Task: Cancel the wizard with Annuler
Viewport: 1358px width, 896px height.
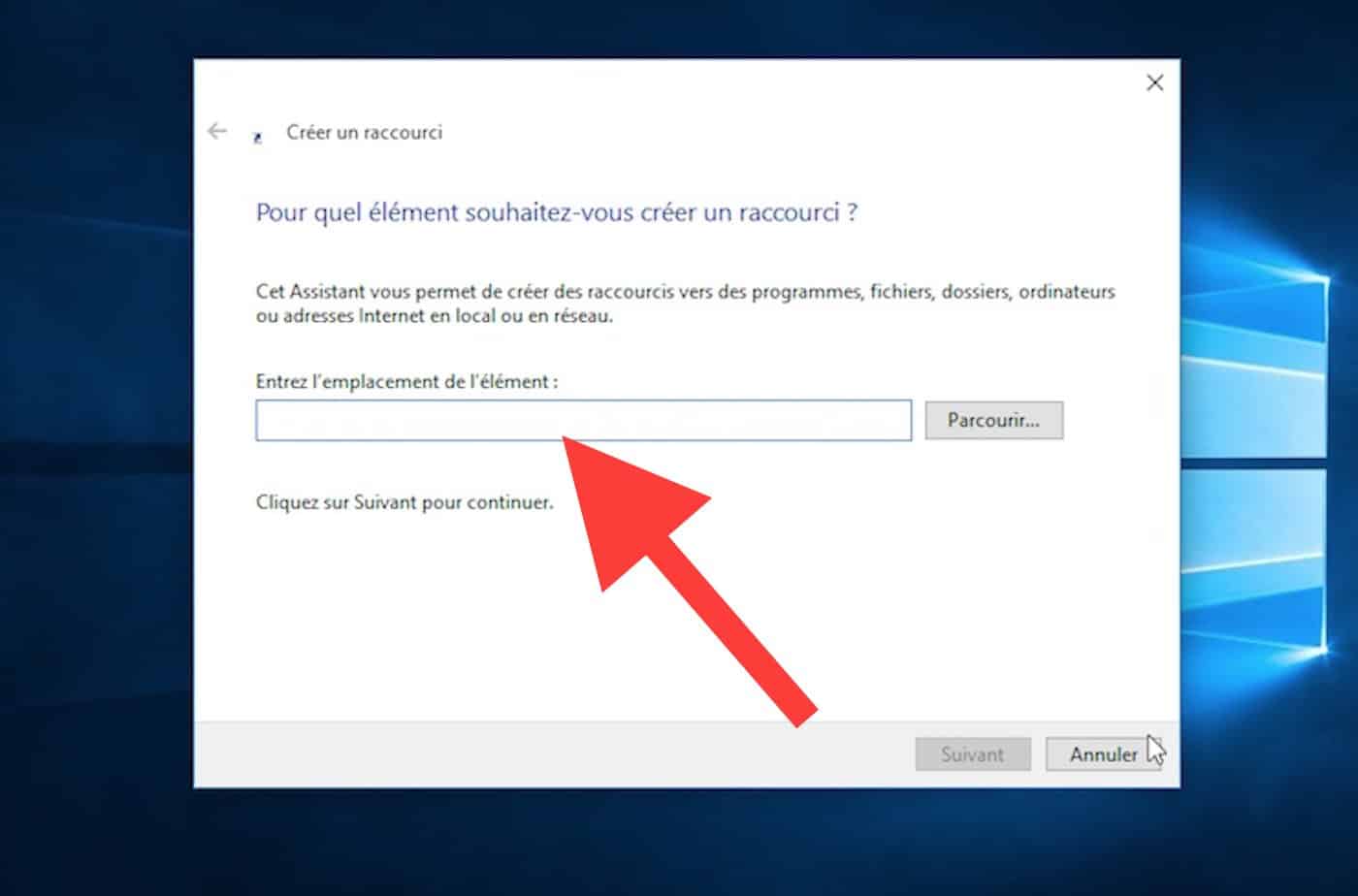Action: point(1103,754)
